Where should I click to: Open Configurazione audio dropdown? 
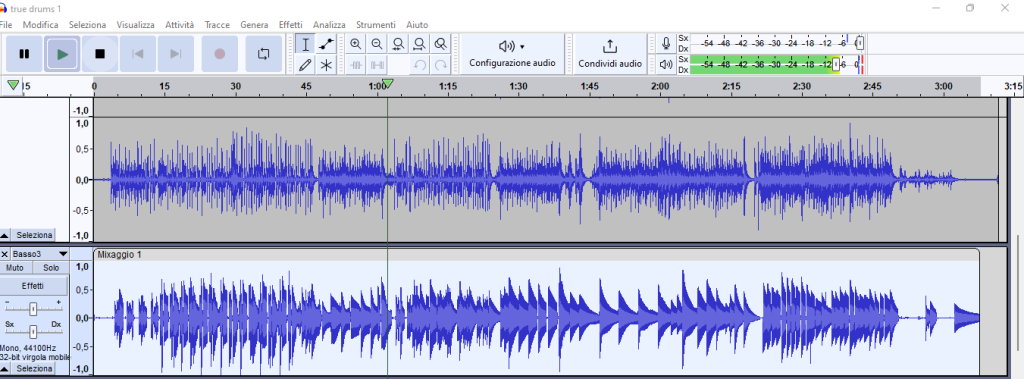(512, 54)
